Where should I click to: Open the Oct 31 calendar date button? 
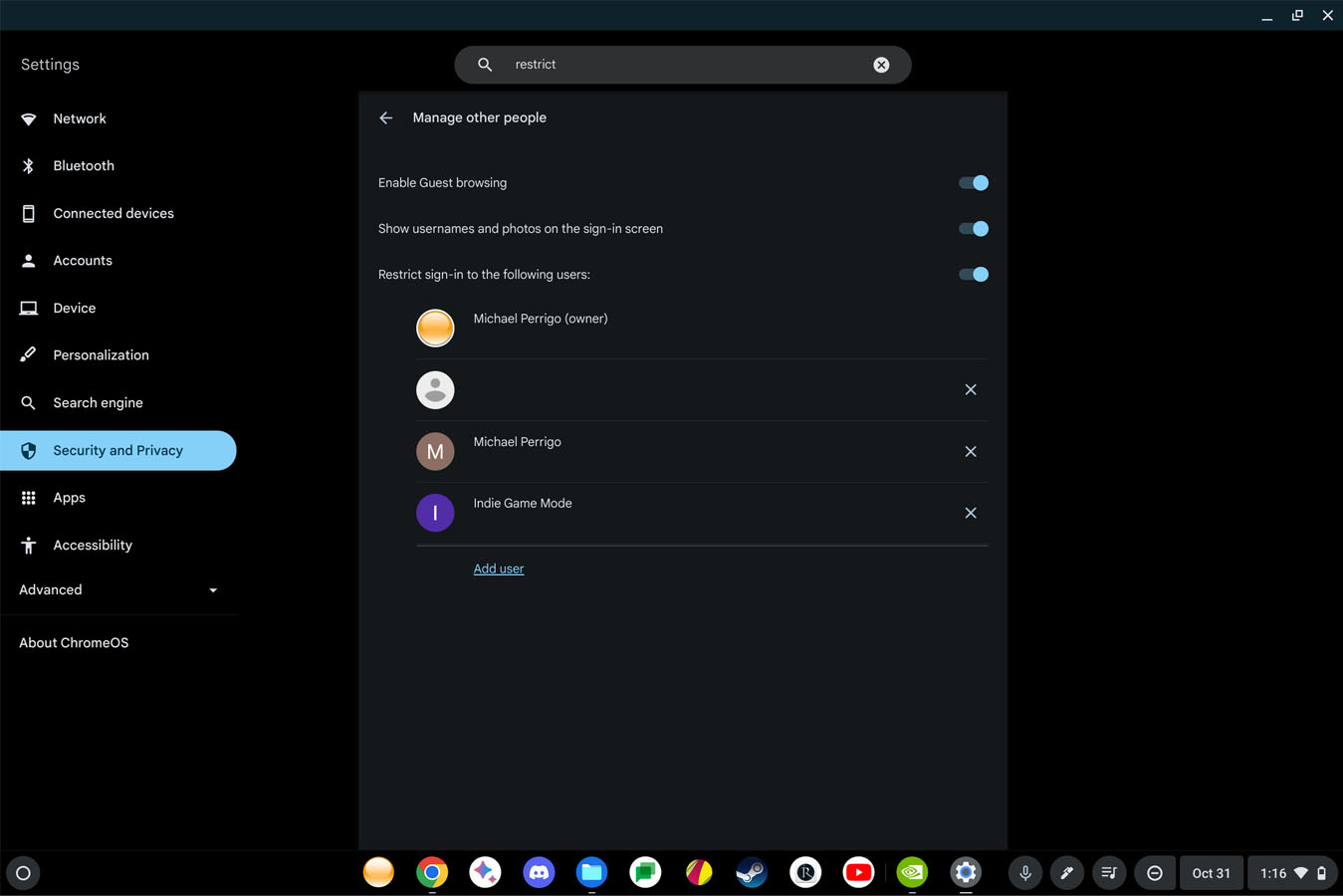[x=1212, y=873]
